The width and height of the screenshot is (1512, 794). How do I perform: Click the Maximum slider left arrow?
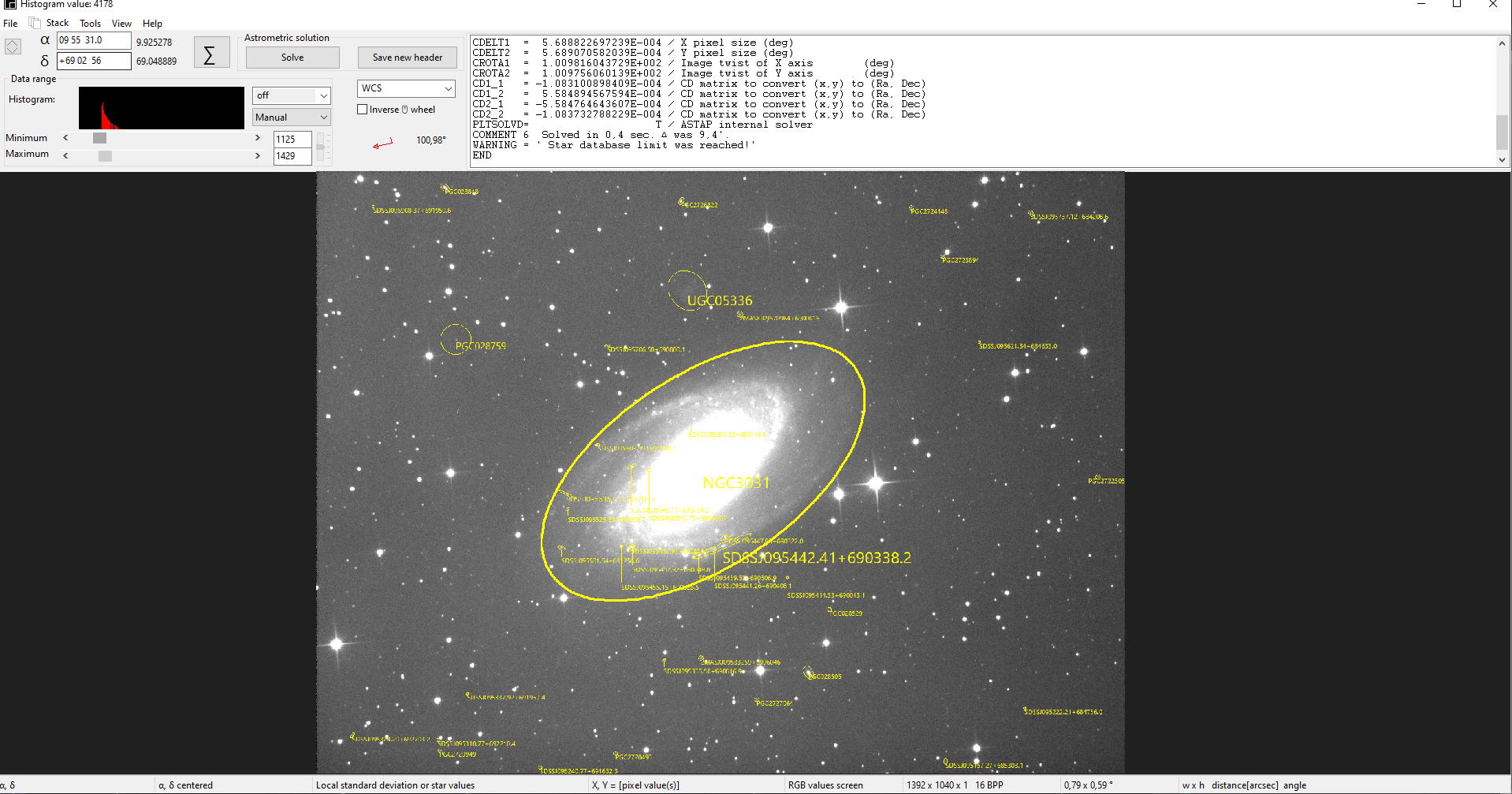[65, 155]
